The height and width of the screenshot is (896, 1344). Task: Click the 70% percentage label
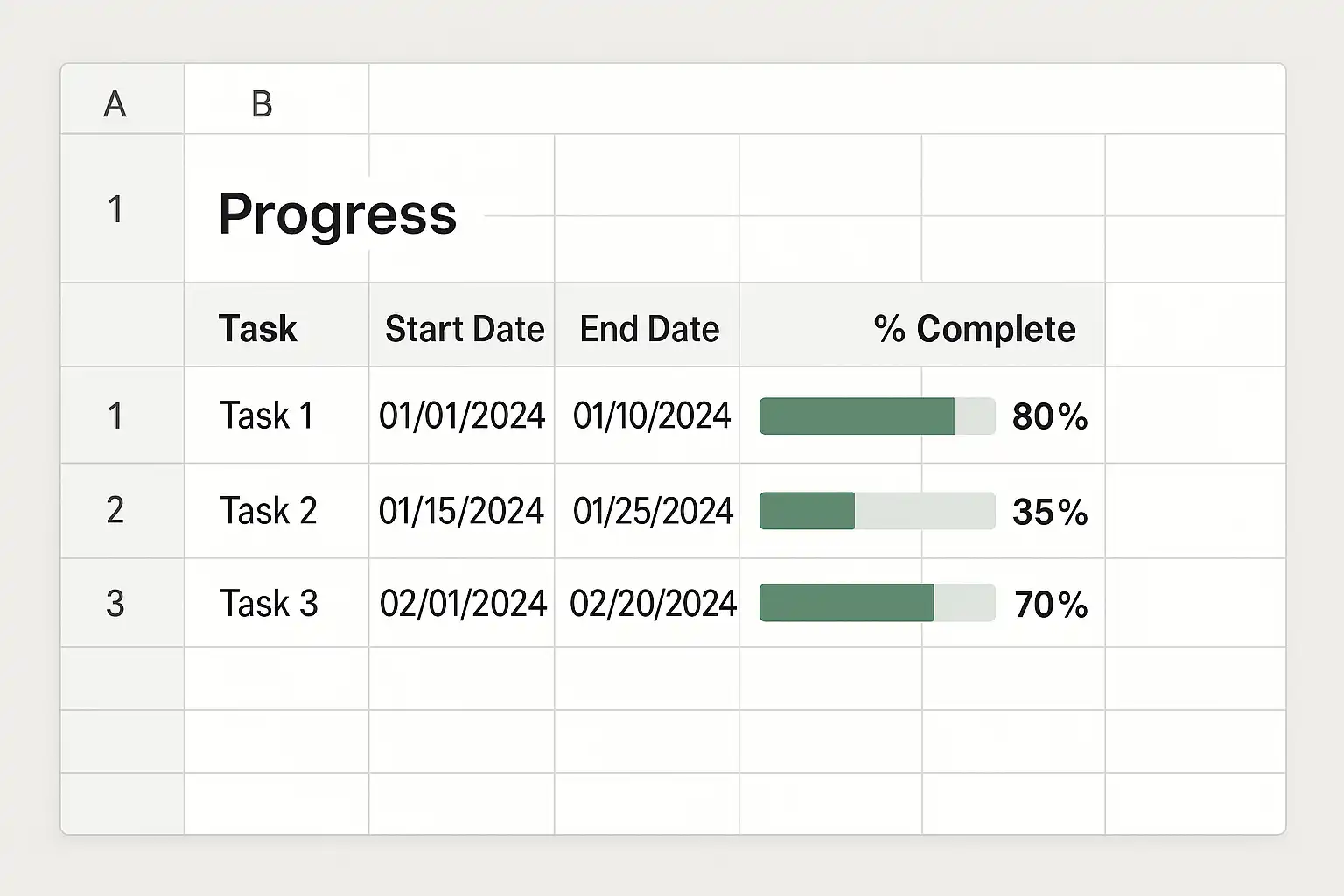point(1051,605)
